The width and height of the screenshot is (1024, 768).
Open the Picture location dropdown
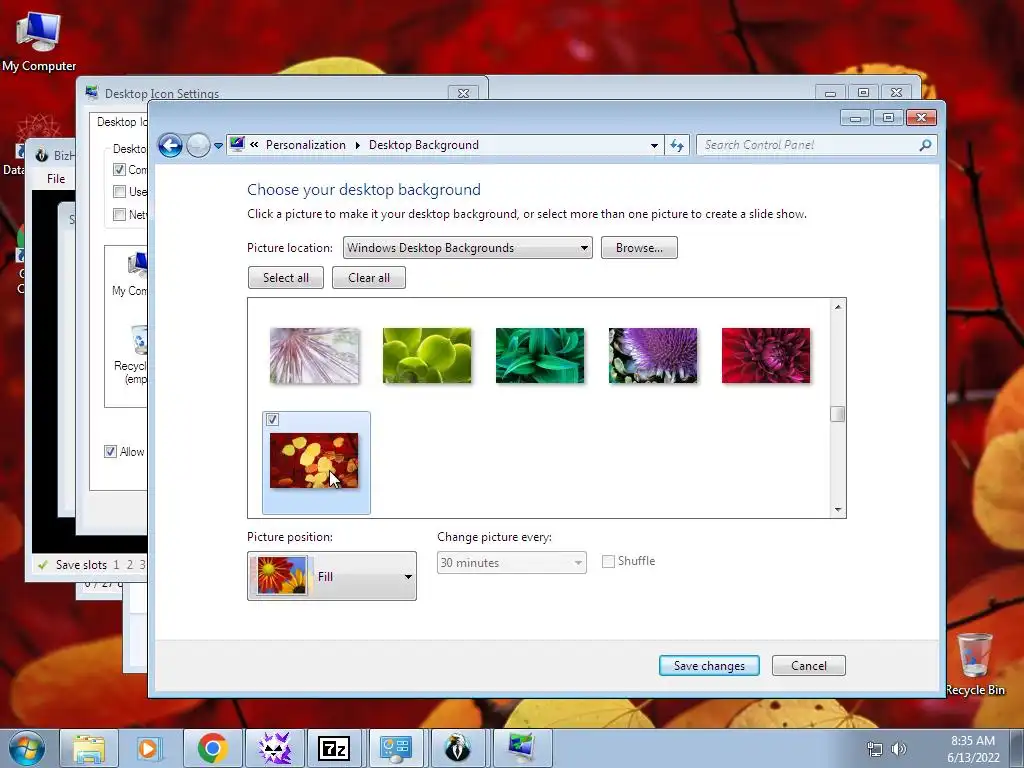pos(468,248)
